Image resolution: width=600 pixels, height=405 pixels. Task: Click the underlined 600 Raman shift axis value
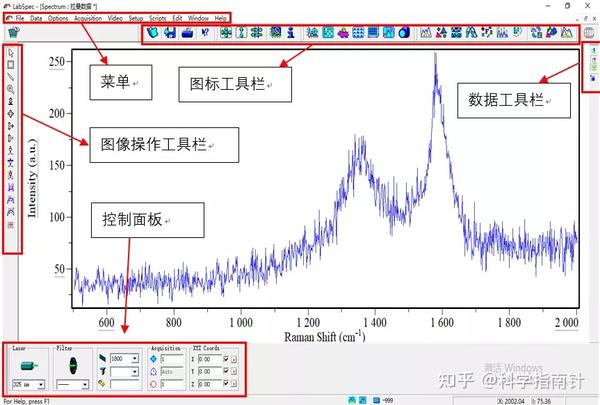106,323
